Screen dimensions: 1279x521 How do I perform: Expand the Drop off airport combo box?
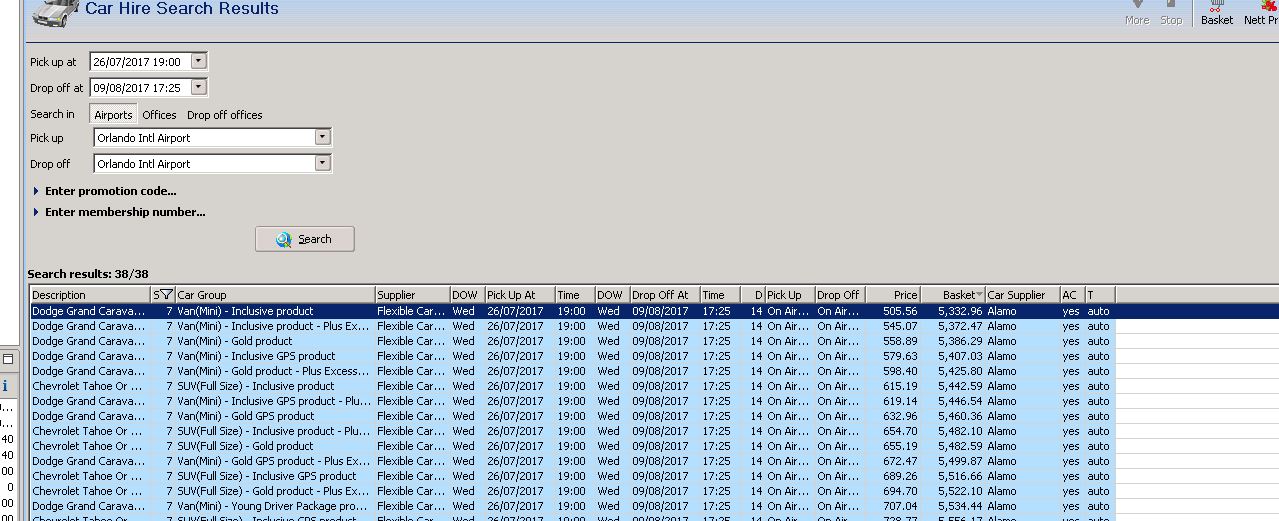(322, 163)
